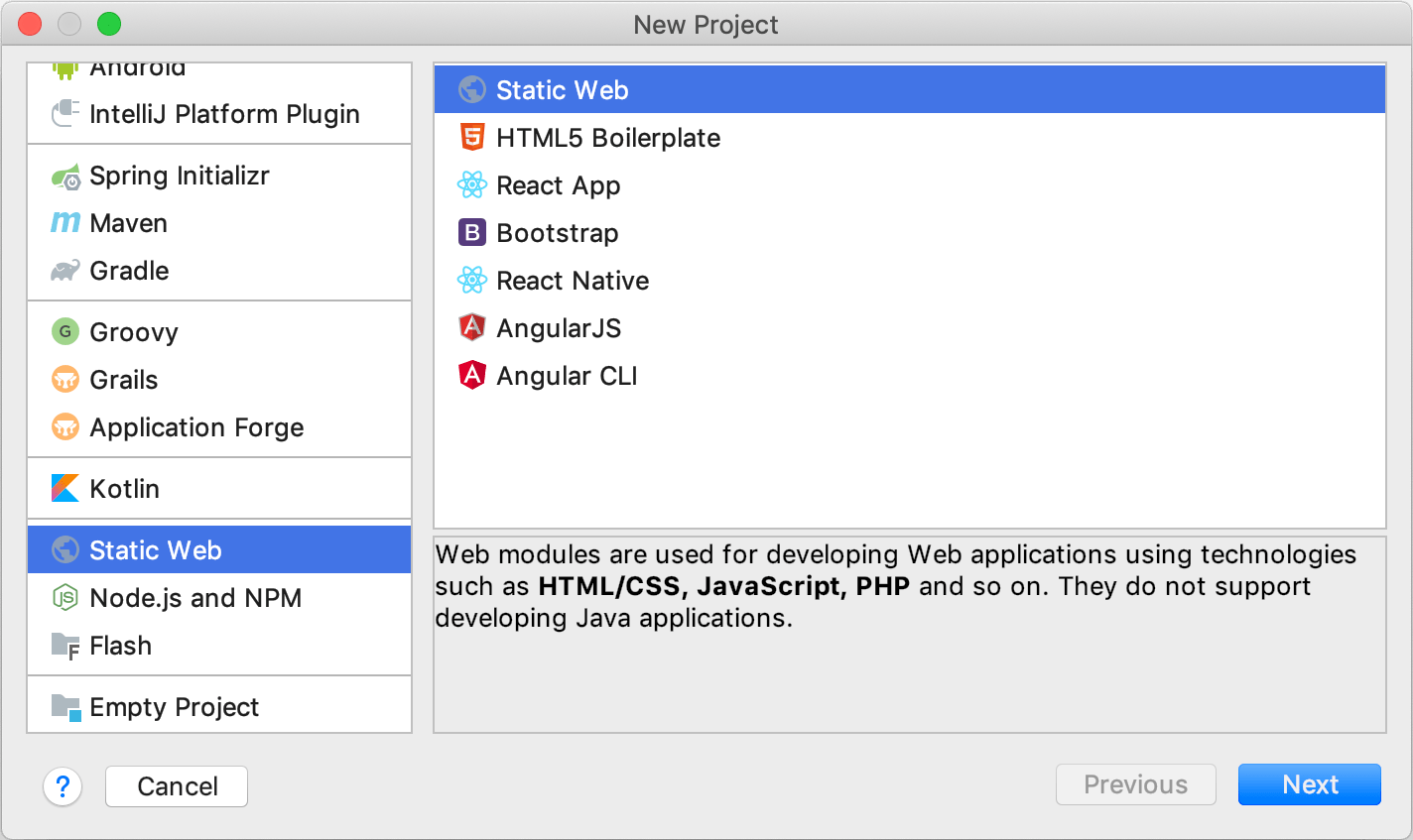Select React App template

[910, 184]
